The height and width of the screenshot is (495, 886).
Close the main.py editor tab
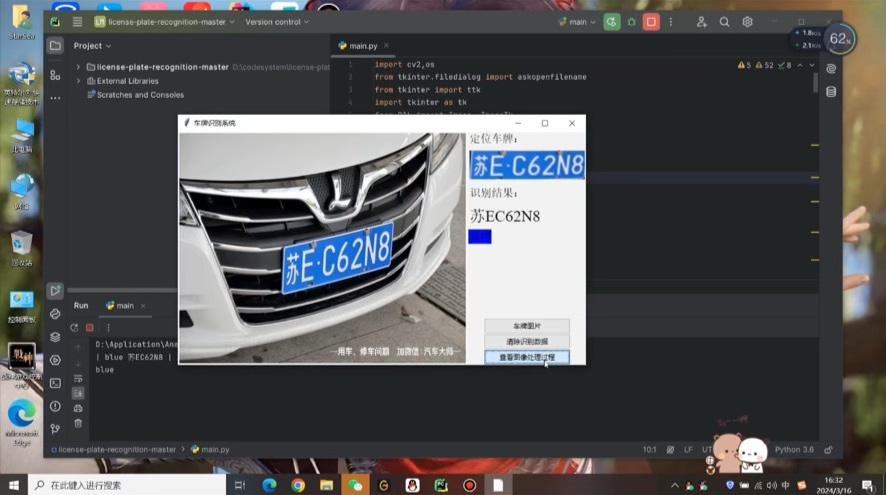click(386, 46)
